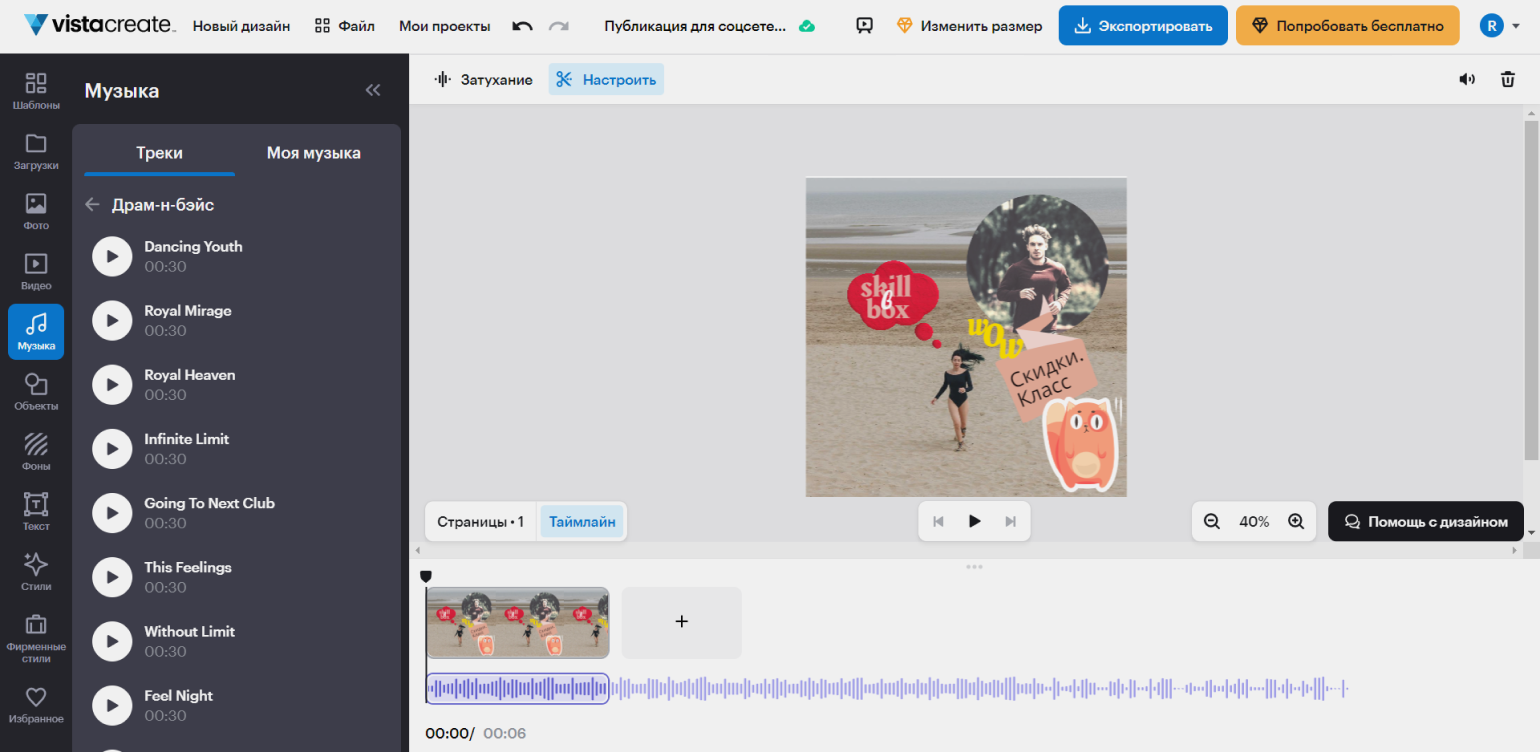Add a new page with plus tile

coord(682,622)
